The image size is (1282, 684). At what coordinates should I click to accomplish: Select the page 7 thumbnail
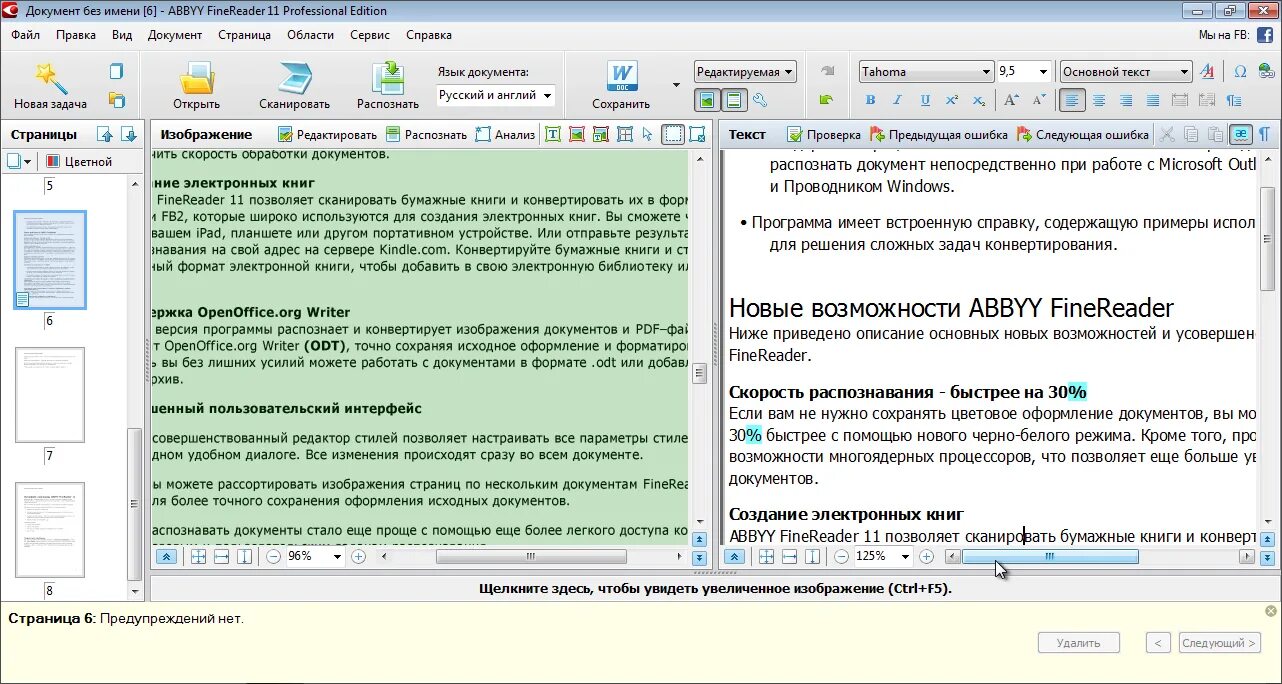coord(50,395)
